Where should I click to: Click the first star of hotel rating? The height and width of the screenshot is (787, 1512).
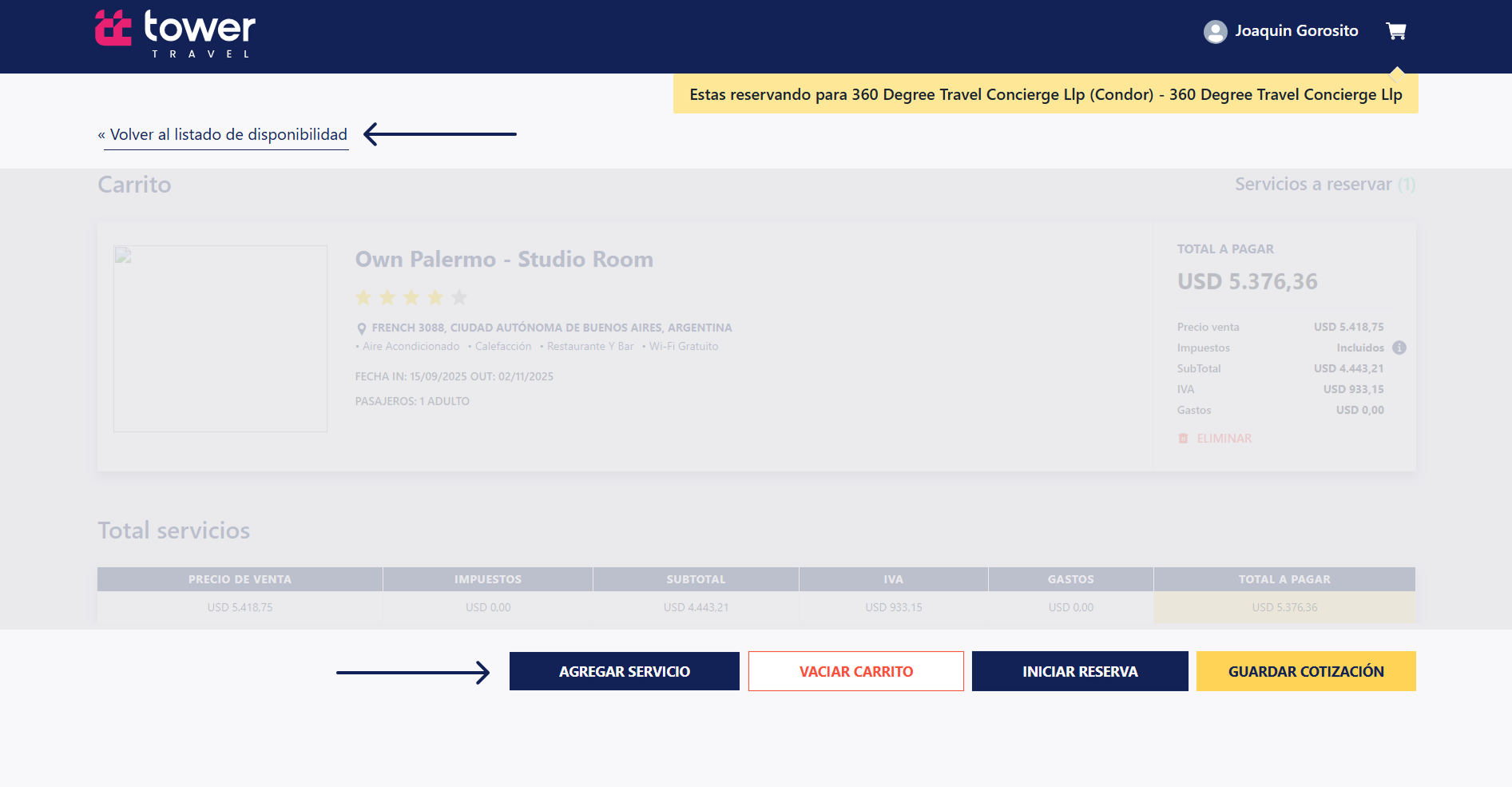click(x=363, y=298)
